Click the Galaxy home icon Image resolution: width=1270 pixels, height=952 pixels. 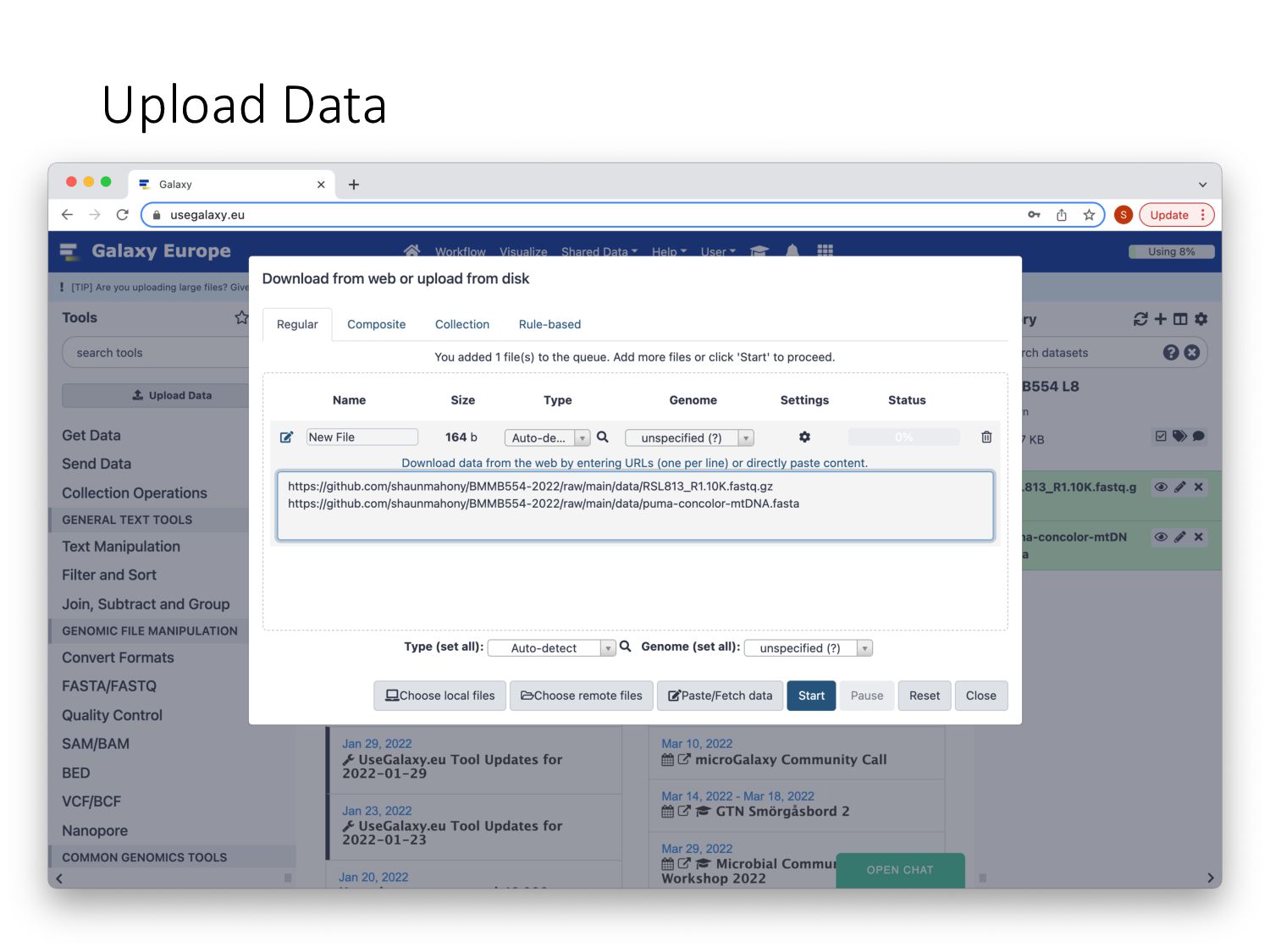pyautogui.click(x=411, y=250)
